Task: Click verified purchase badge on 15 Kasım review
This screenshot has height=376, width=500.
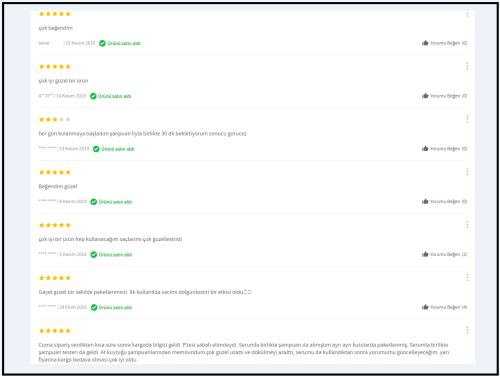Action: click(x=120, y=43)
